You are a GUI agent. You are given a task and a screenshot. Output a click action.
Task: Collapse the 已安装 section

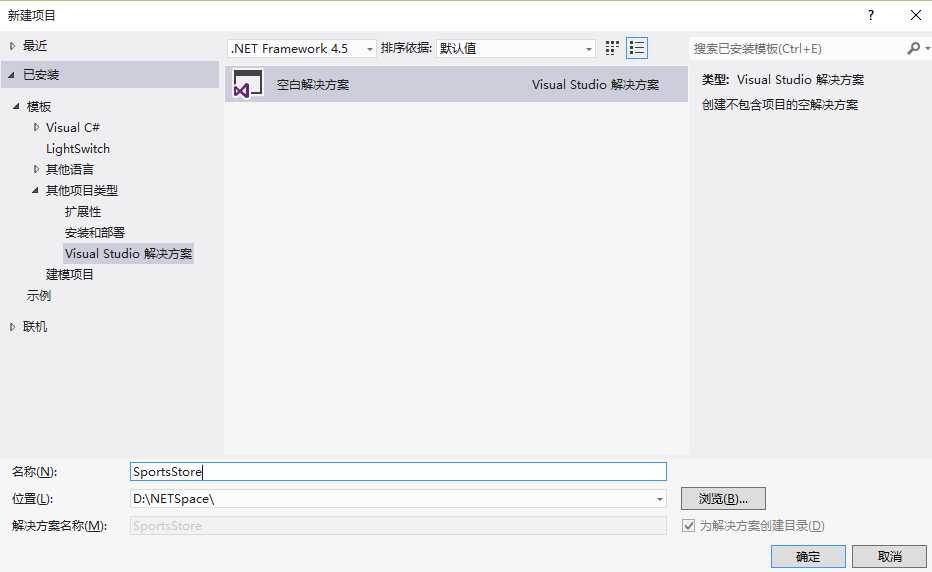[11, 75]
